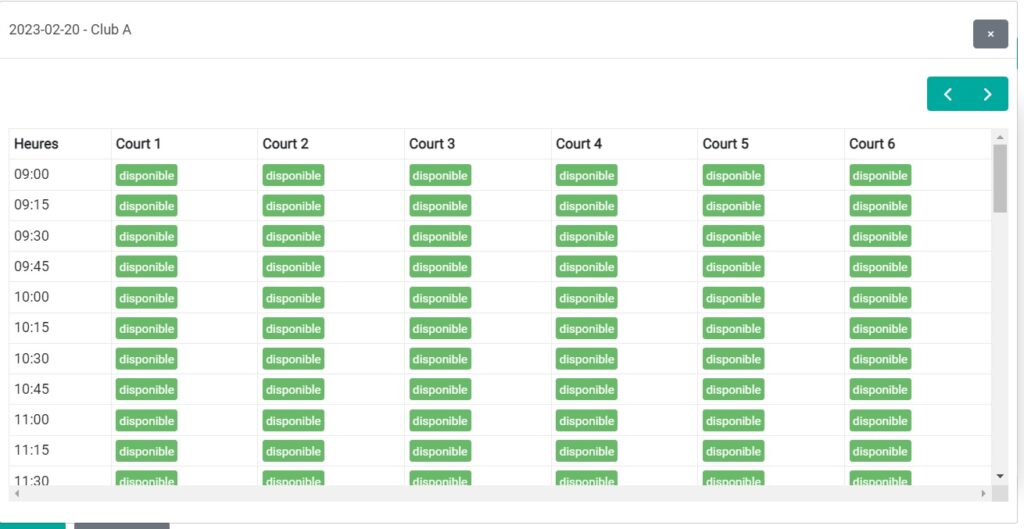Screen dimensions: 1024x529
Task: Reserve Court 5 at 10:00
Action: point(733,298)
